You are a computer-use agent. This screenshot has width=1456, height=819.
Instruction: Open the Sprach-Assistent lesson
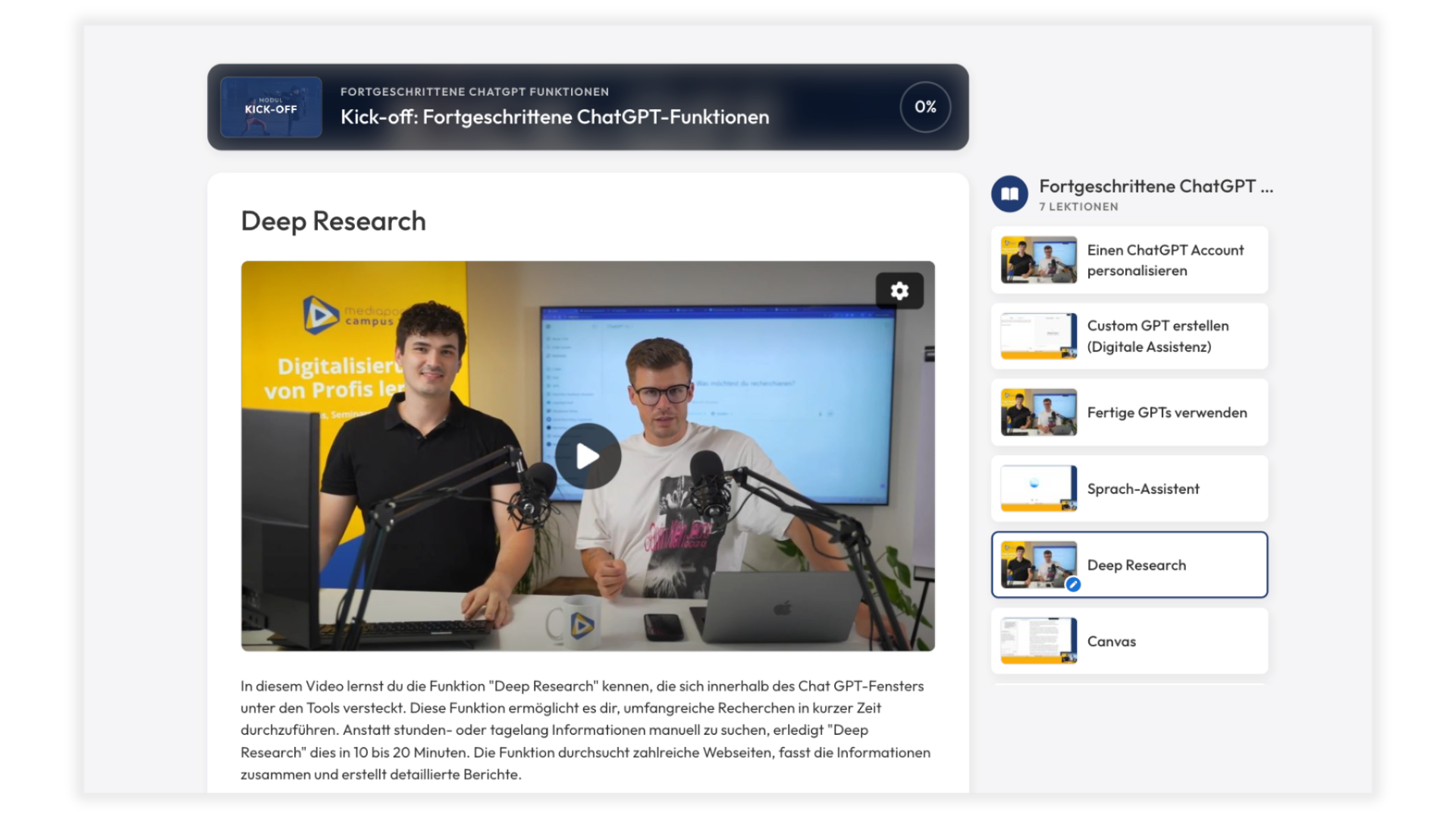[1129, 488]
